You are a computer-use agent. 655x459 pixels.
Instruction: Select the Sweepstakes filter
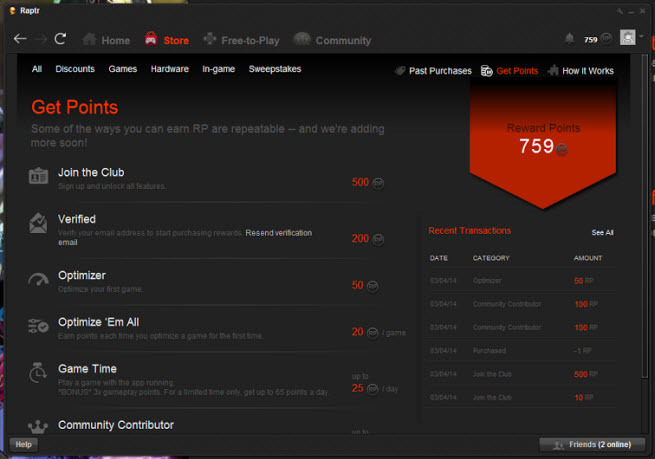[x=275, y=69]
